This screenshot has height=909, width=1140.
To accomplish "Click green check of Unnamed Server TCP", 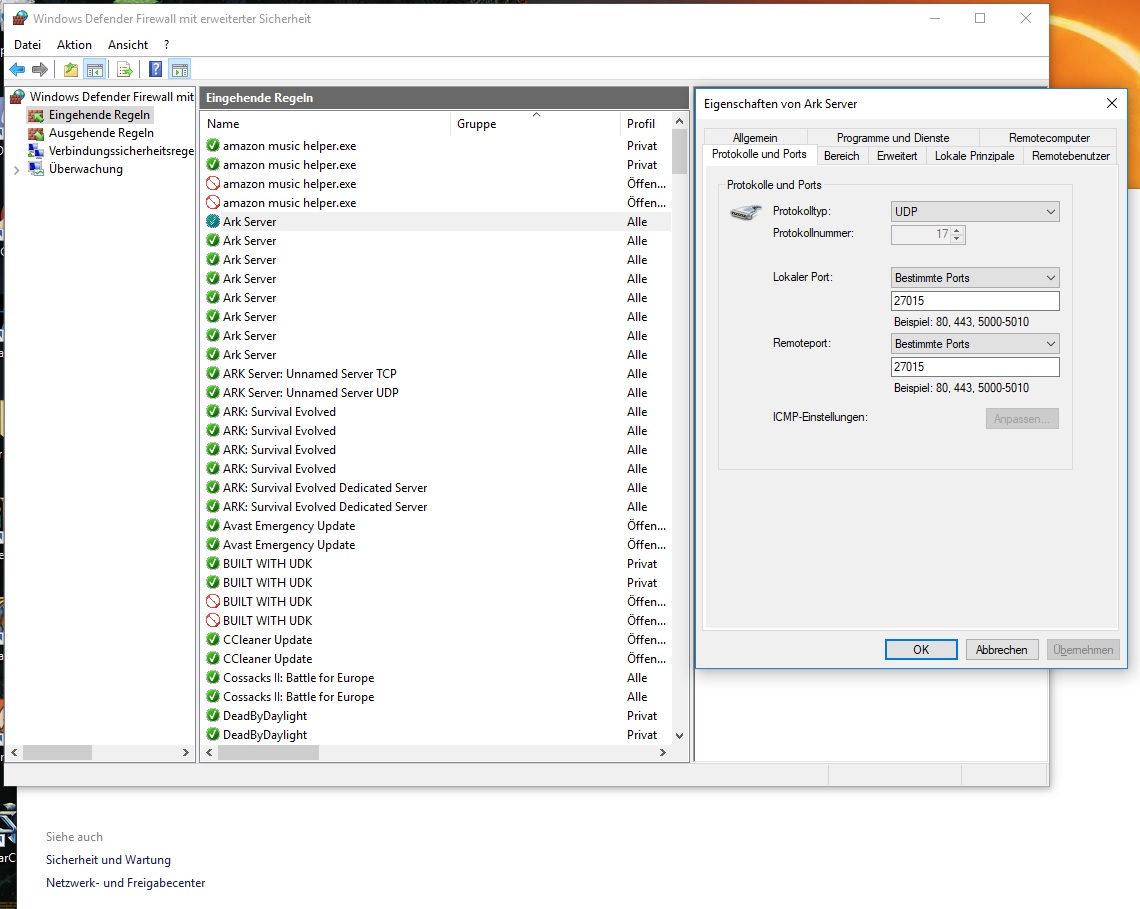I will coord(213,373).
